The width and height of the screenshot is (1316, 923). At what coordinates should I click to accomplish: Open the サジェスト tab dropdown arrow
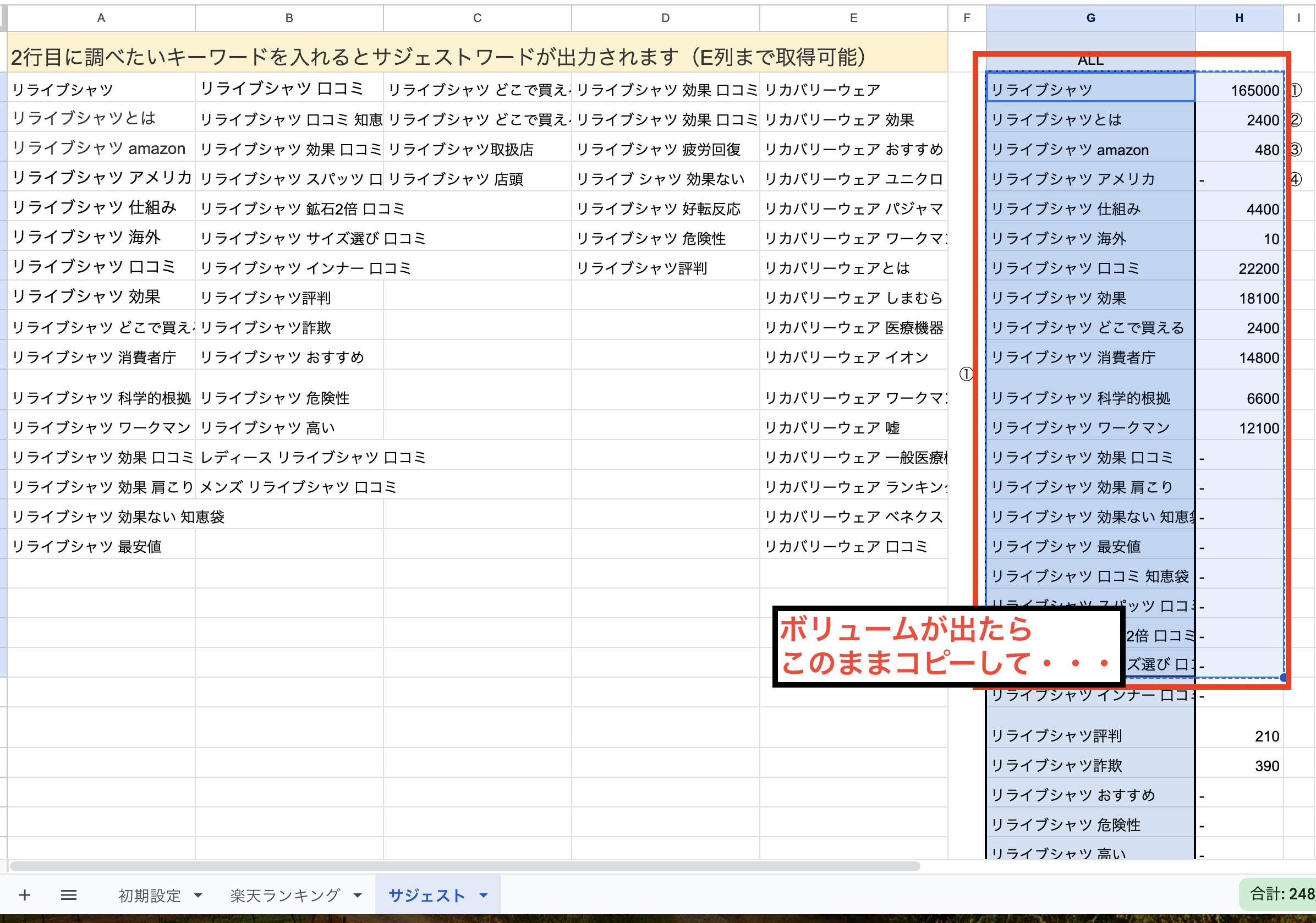(484, 895)
